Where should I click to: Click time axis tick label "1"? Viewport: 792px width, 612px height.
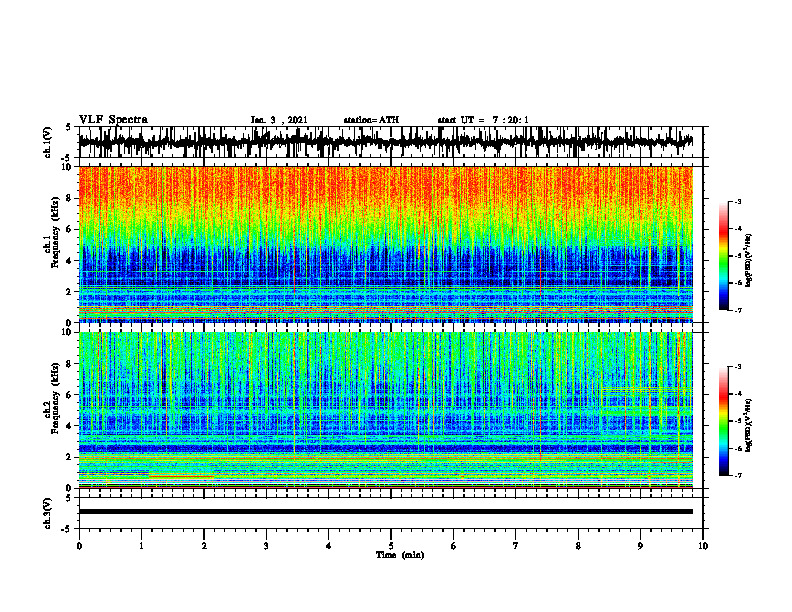141,546
